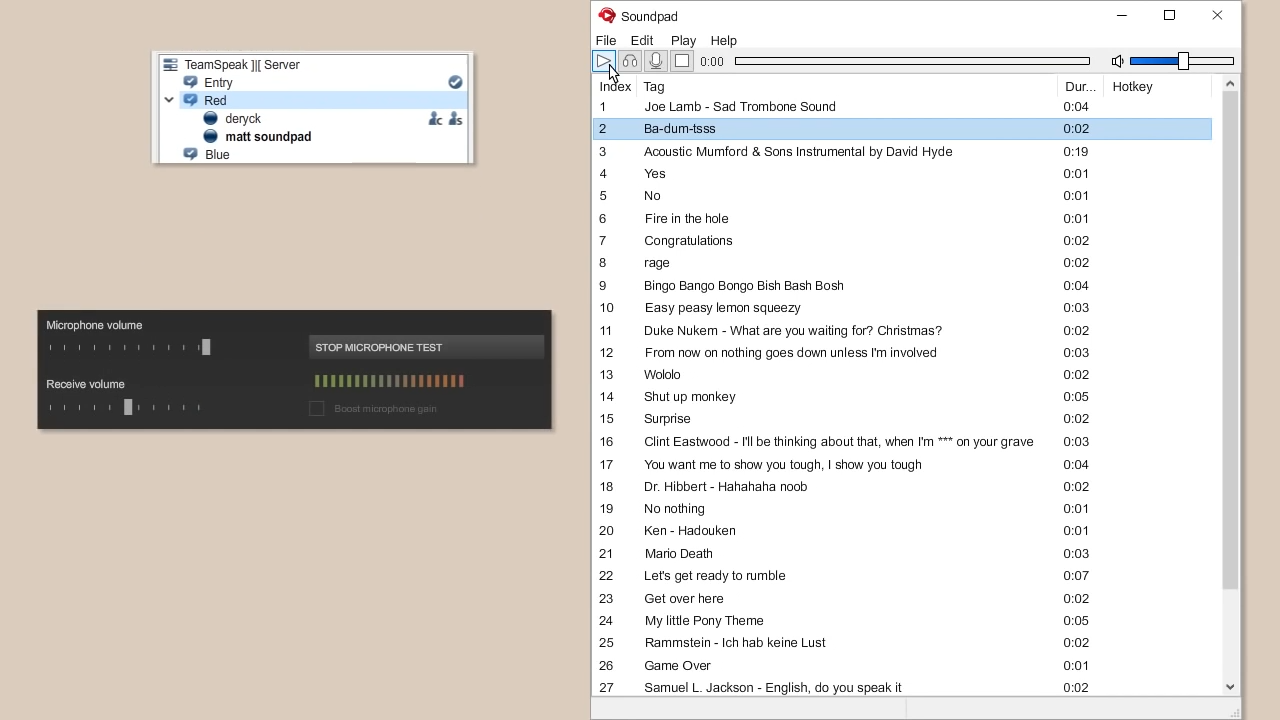Click the sound list vertical scrollbar thumb

coord(1231,341)
